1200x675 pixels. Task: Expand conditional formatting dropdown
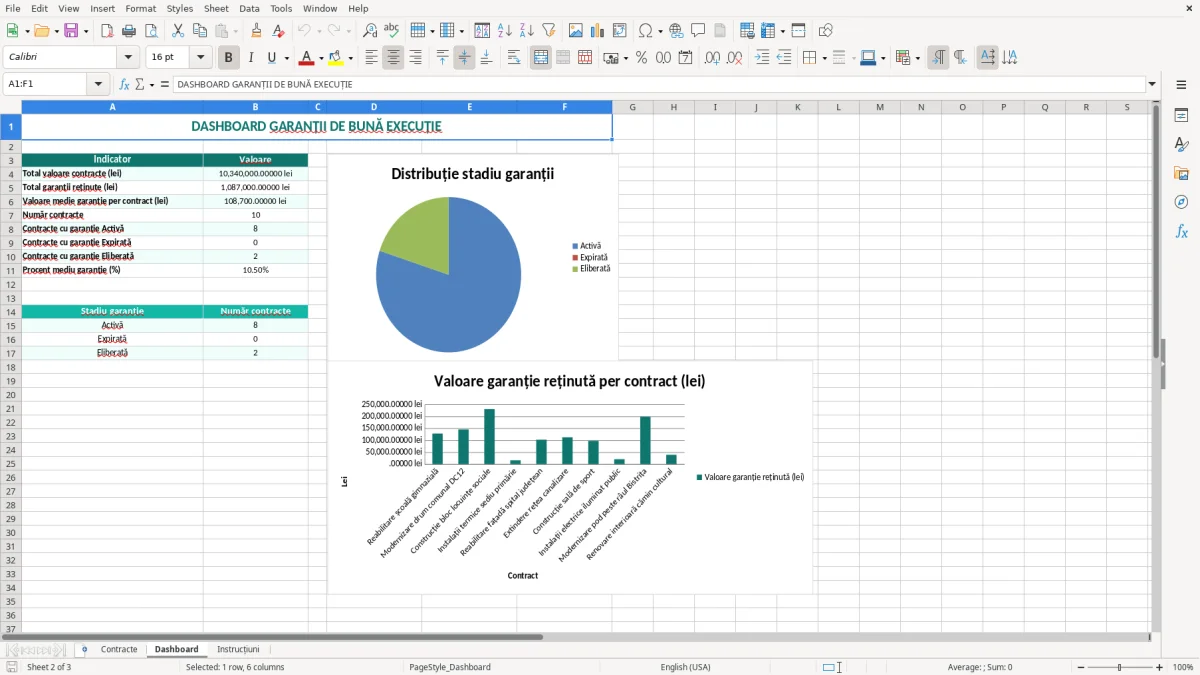(x=917, y=58)
